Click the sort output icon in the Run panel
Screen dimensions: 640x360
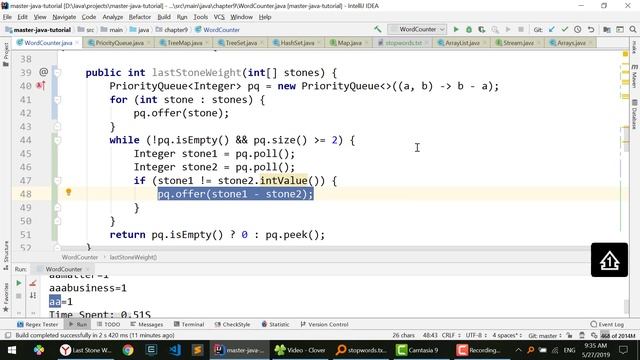click(33, 296)
